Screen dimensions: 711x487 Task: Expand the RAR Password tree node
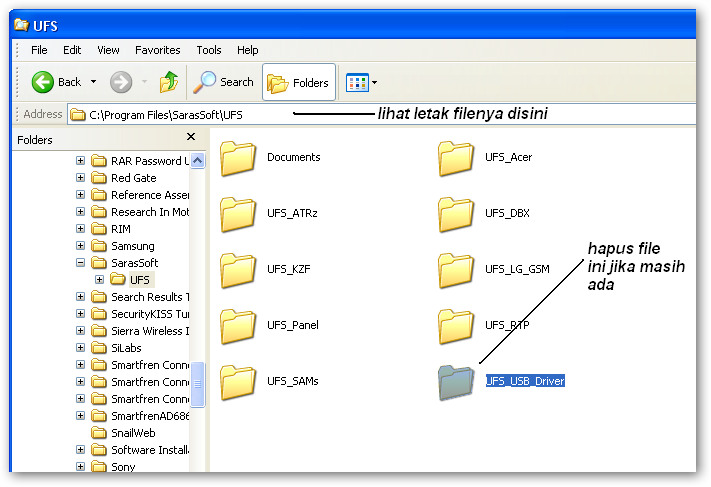point(80,161)
